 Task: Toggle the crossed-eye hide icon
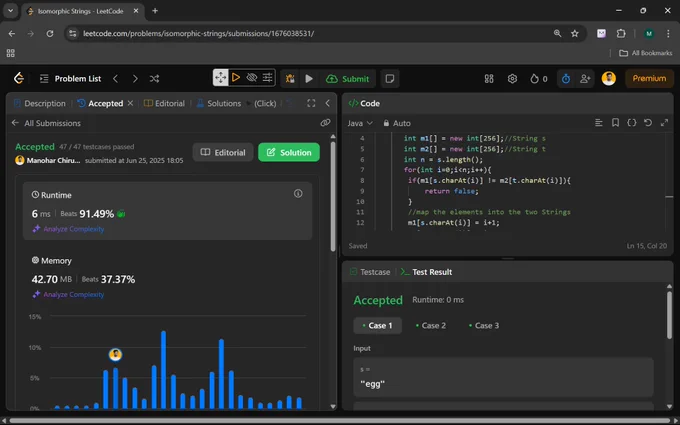point(252,78)
